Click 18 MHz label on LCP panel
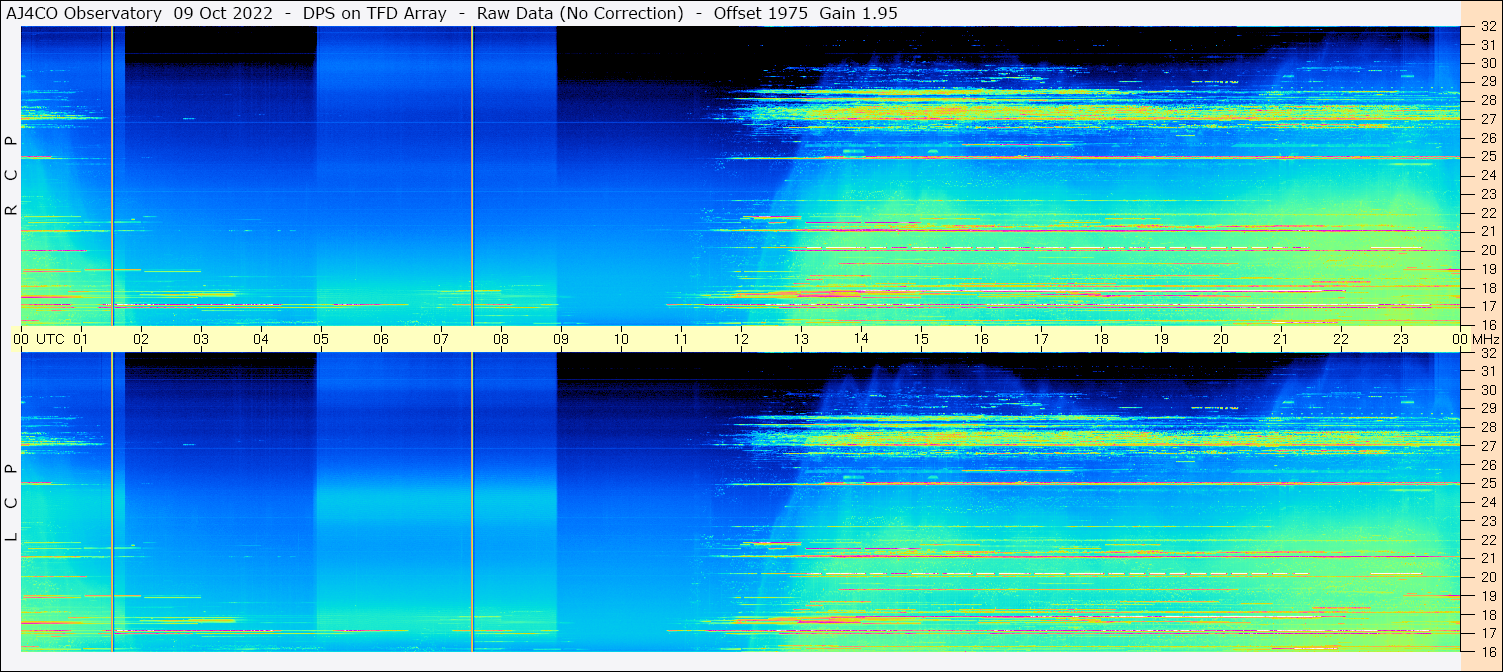1503x672 pixels. pyautogui.click(x=1488, y=615)
